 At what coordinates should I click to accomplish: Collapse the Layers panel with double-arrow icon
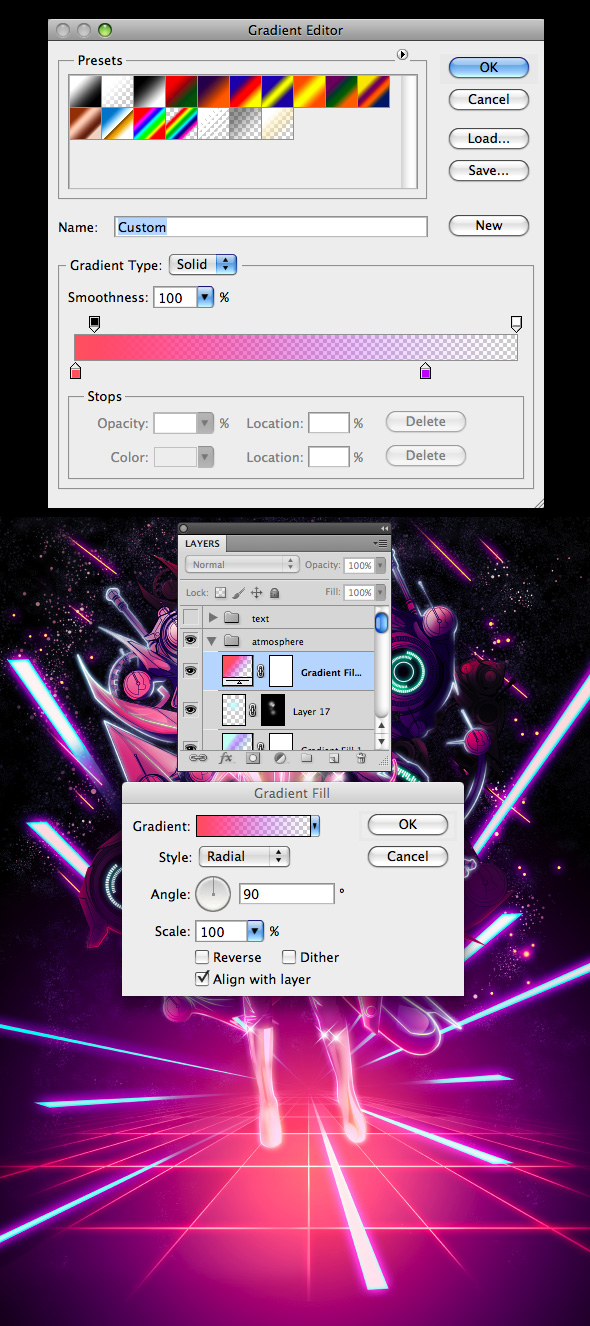384,528
